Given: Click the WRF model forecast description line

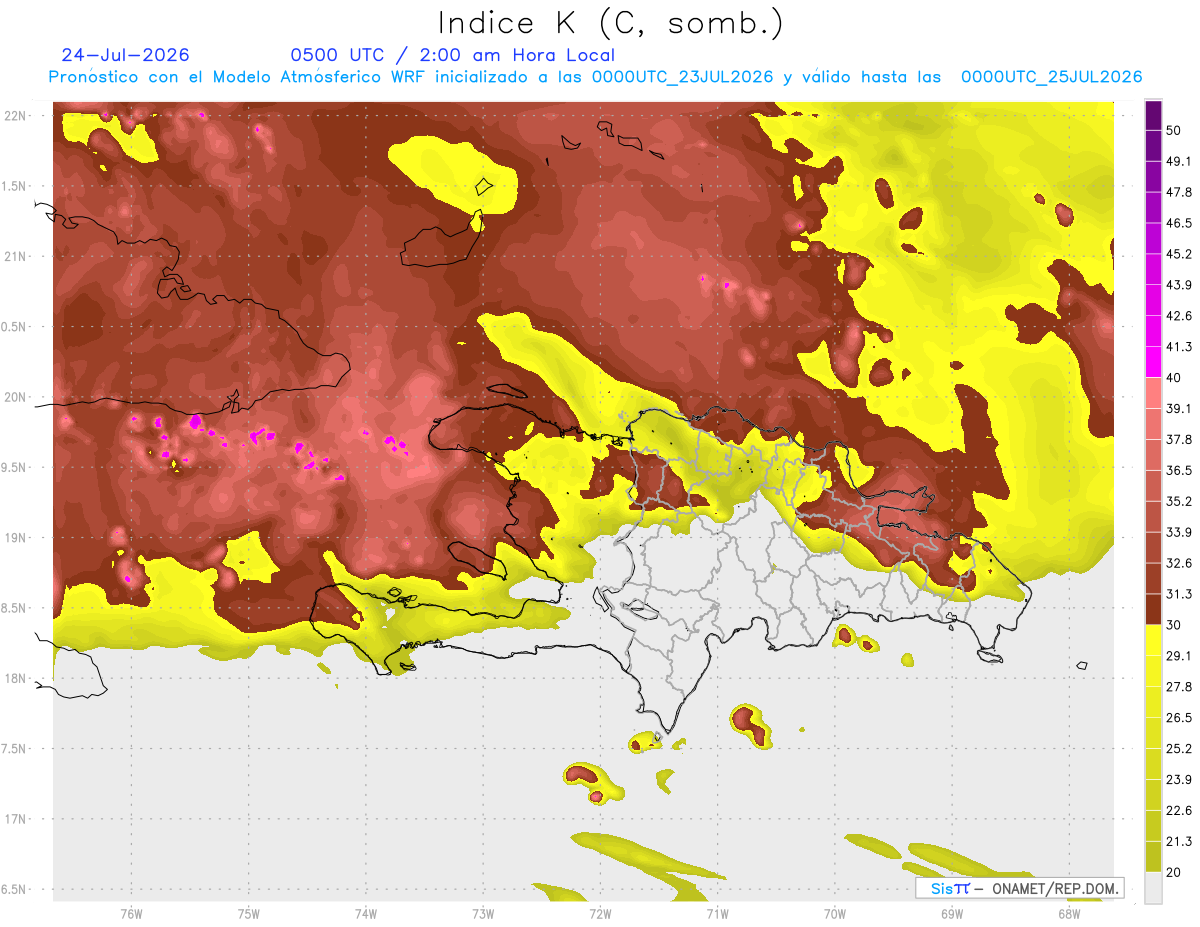Looking at the screenshot, I should point(595,77).
